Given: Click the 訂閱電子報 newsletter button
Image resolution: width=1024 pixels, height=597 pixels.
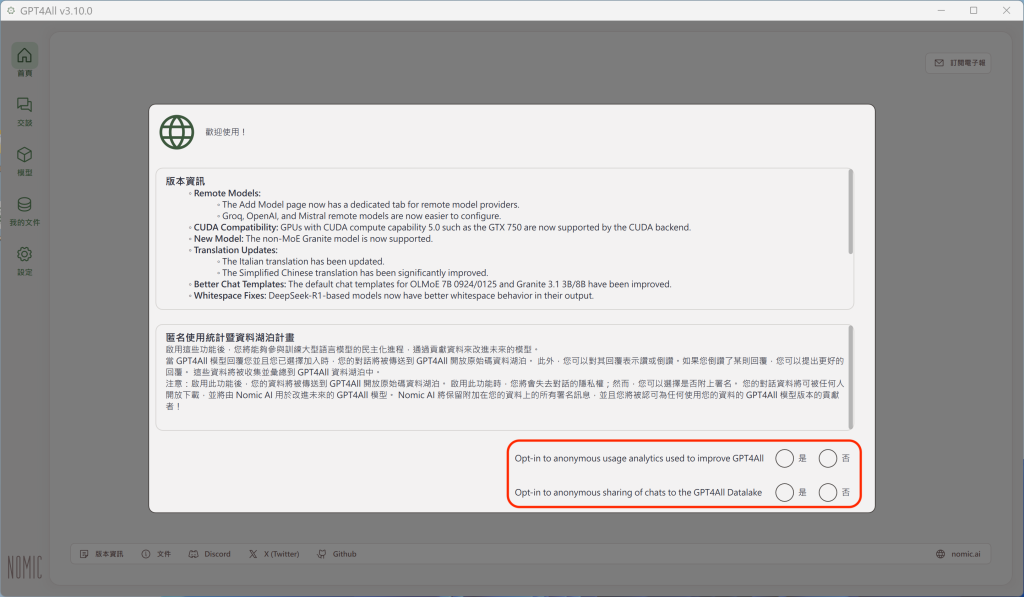Looking at the screenshot, I should pos(959,63).
